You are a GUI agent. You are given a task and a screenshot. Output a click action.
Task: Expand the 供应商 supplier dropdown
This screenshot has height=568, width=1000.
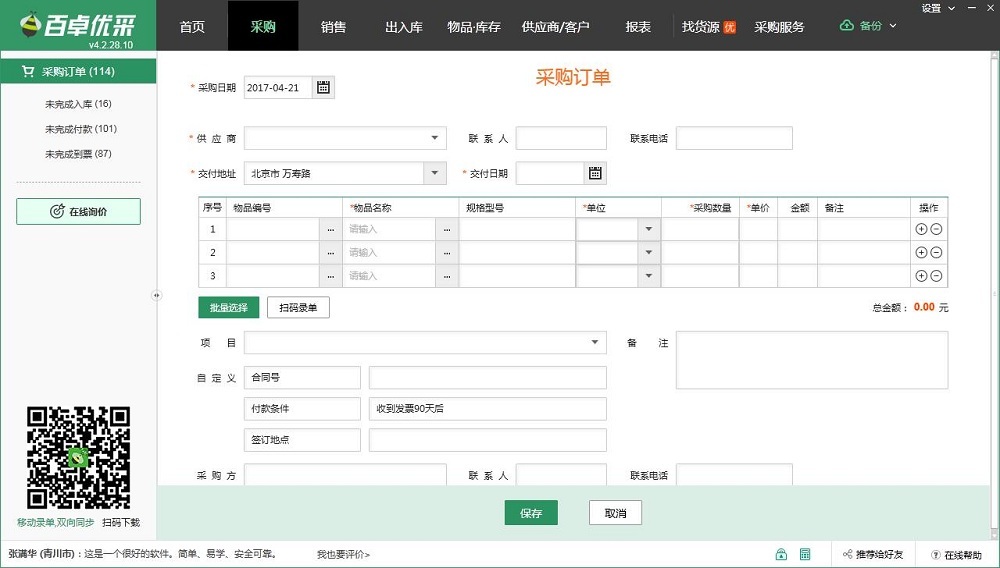coord(434,138)
